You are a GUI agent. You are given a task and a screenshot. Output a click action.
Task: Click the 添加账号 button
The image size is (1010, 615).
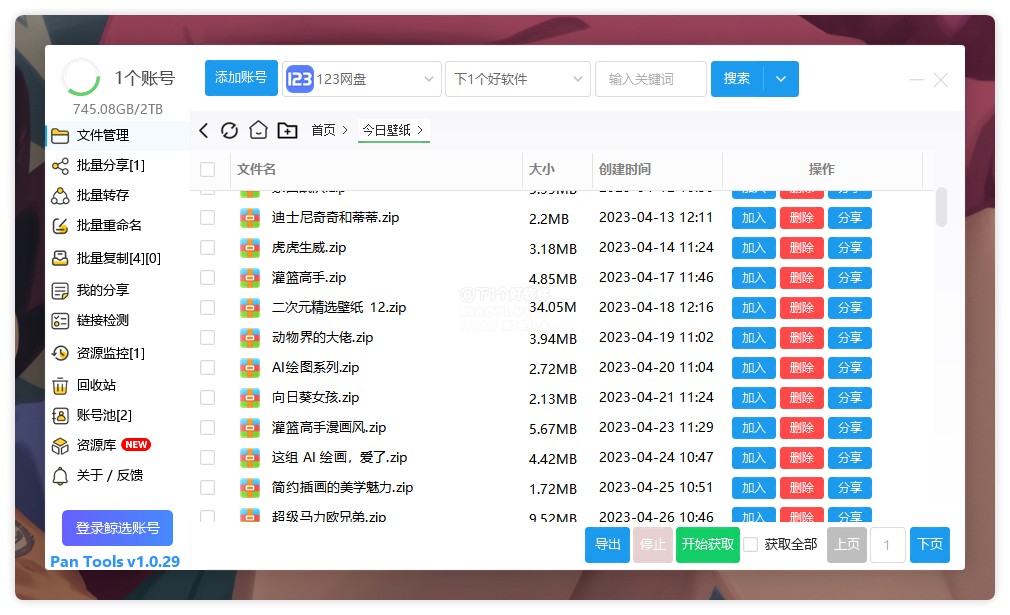pos(240,78)
